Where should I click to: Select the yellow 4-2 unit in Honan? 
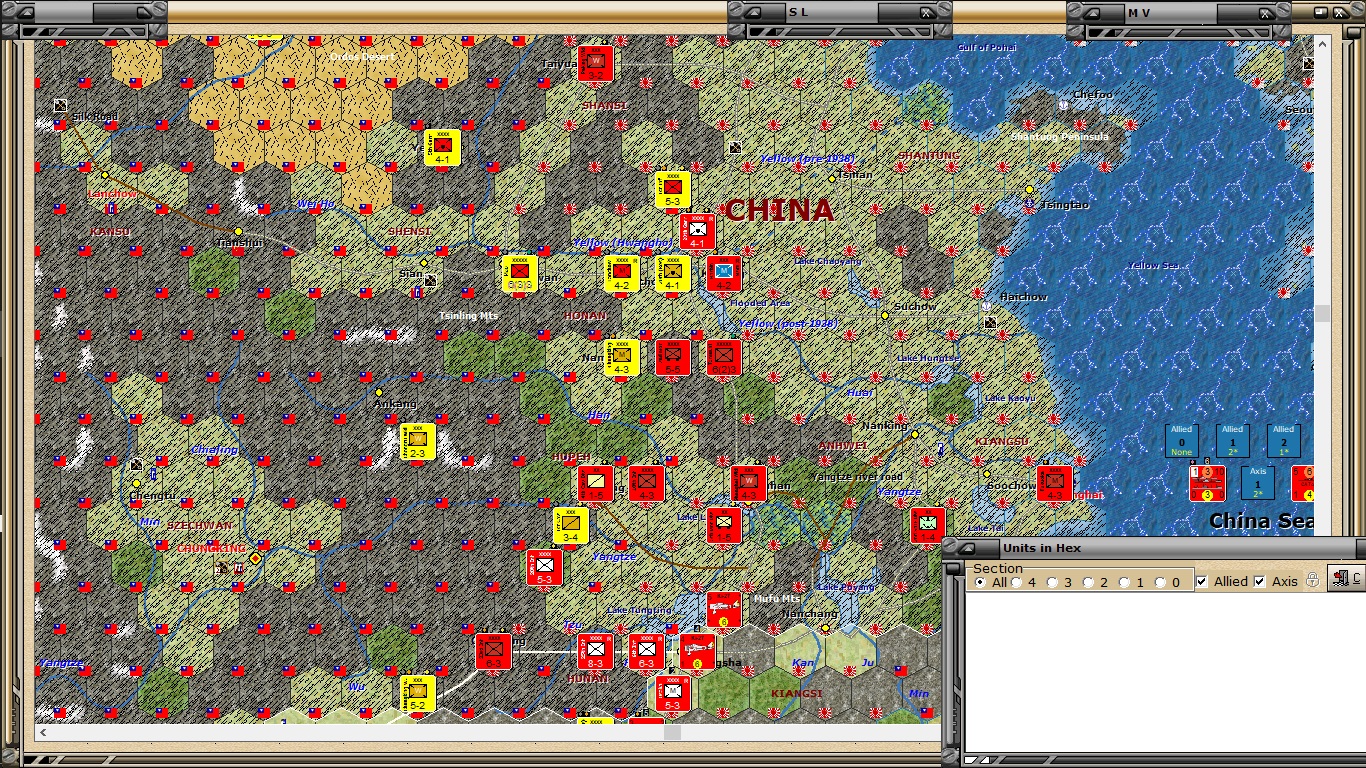[x=622, y=274]
